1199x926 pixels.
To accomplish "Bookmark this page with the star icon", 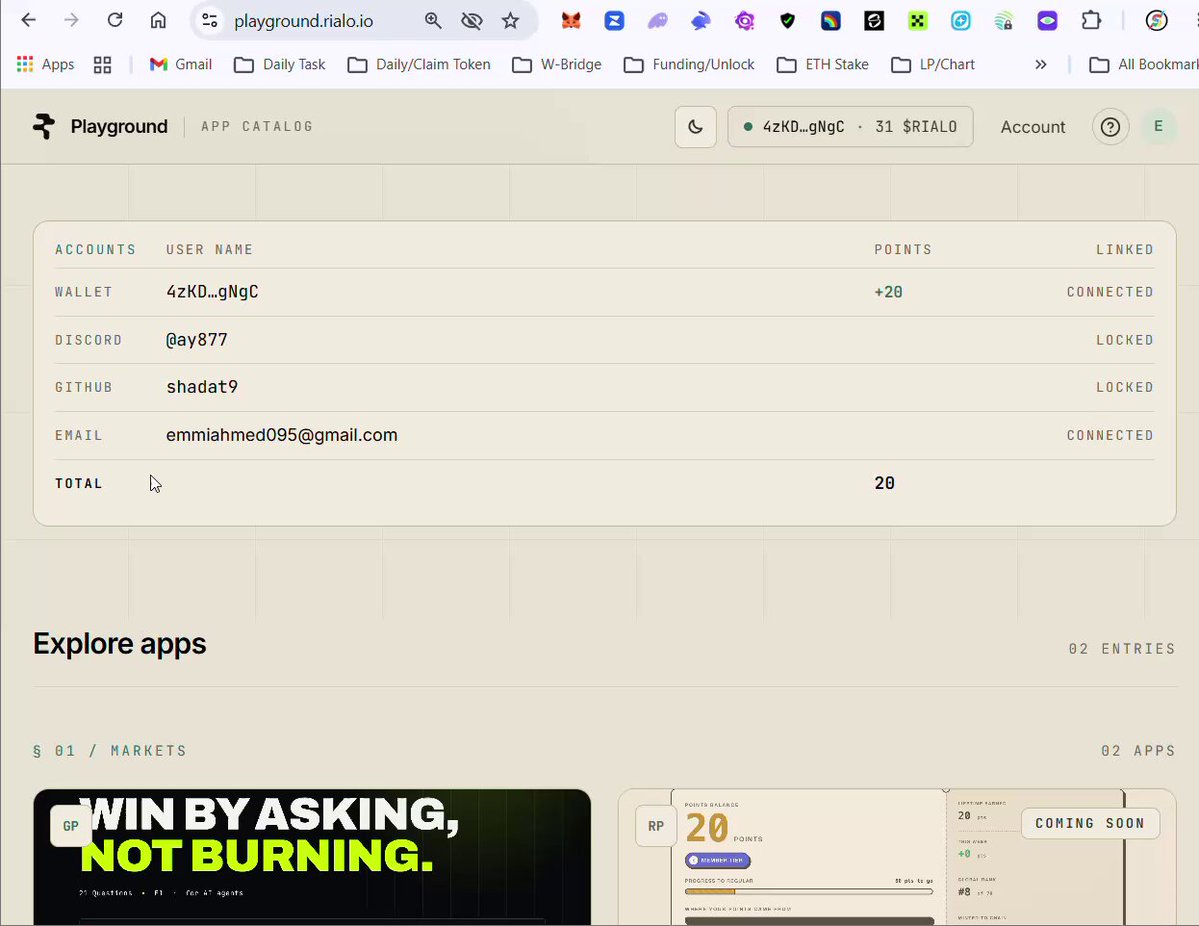I will [511, 21].
